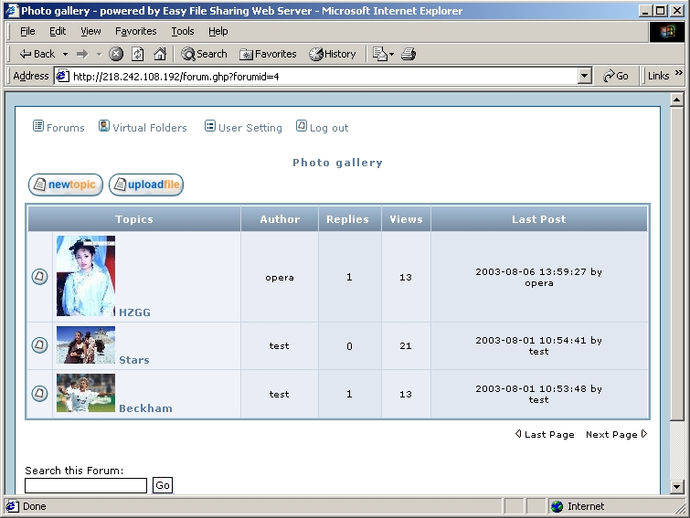
Task: Go to Last Page link
Action: click(x=544, y=434)
